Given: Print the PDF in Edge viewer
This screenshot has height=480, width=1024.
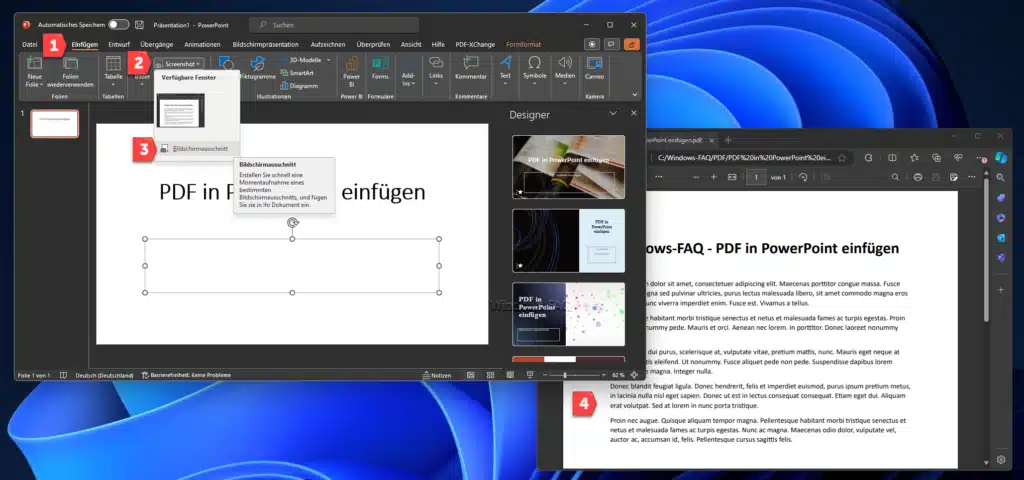Looking at the screenshot, I should pyautogui.click(x=918, y=177).
